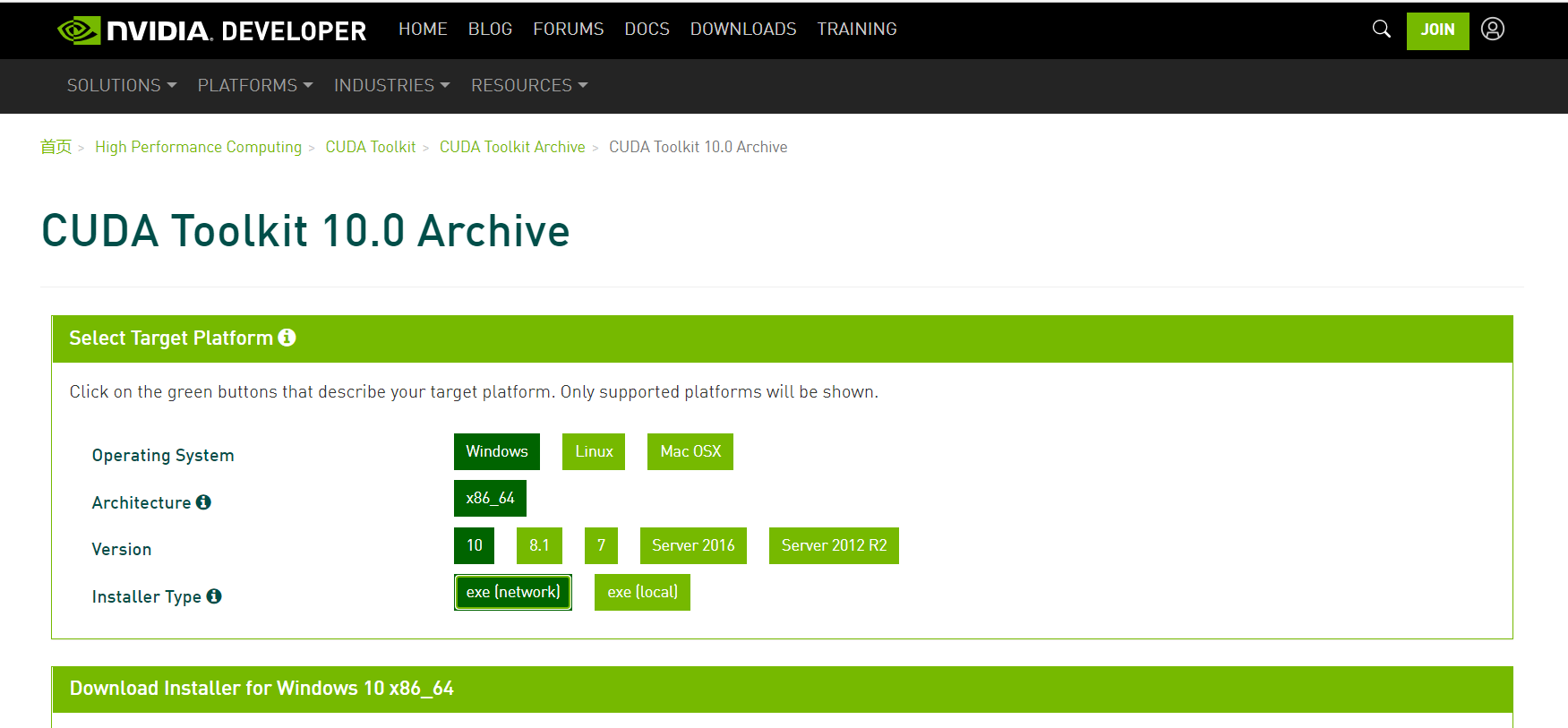Open TRAINING in top navigation

[x=857, y=30]
